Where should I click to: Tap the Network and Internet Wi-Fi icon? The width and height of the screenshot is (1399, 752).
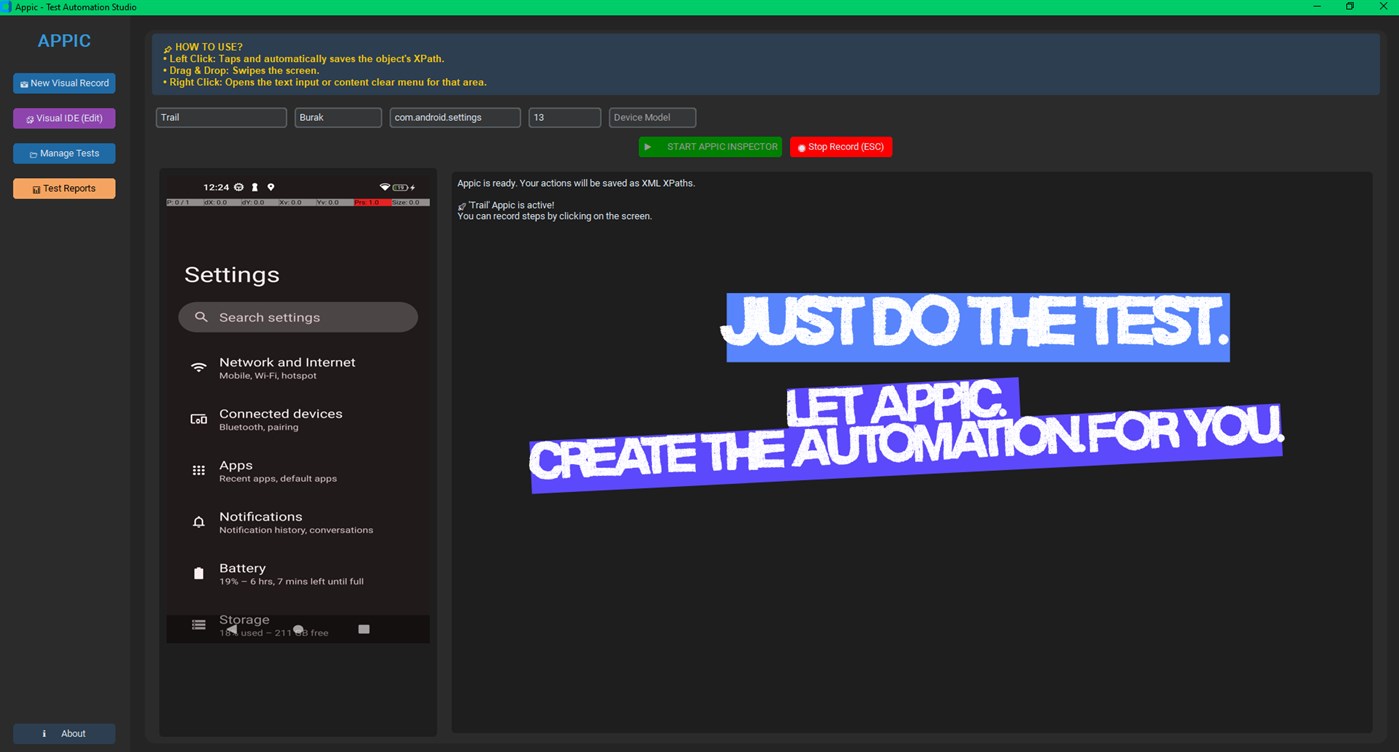coord(199,368)
